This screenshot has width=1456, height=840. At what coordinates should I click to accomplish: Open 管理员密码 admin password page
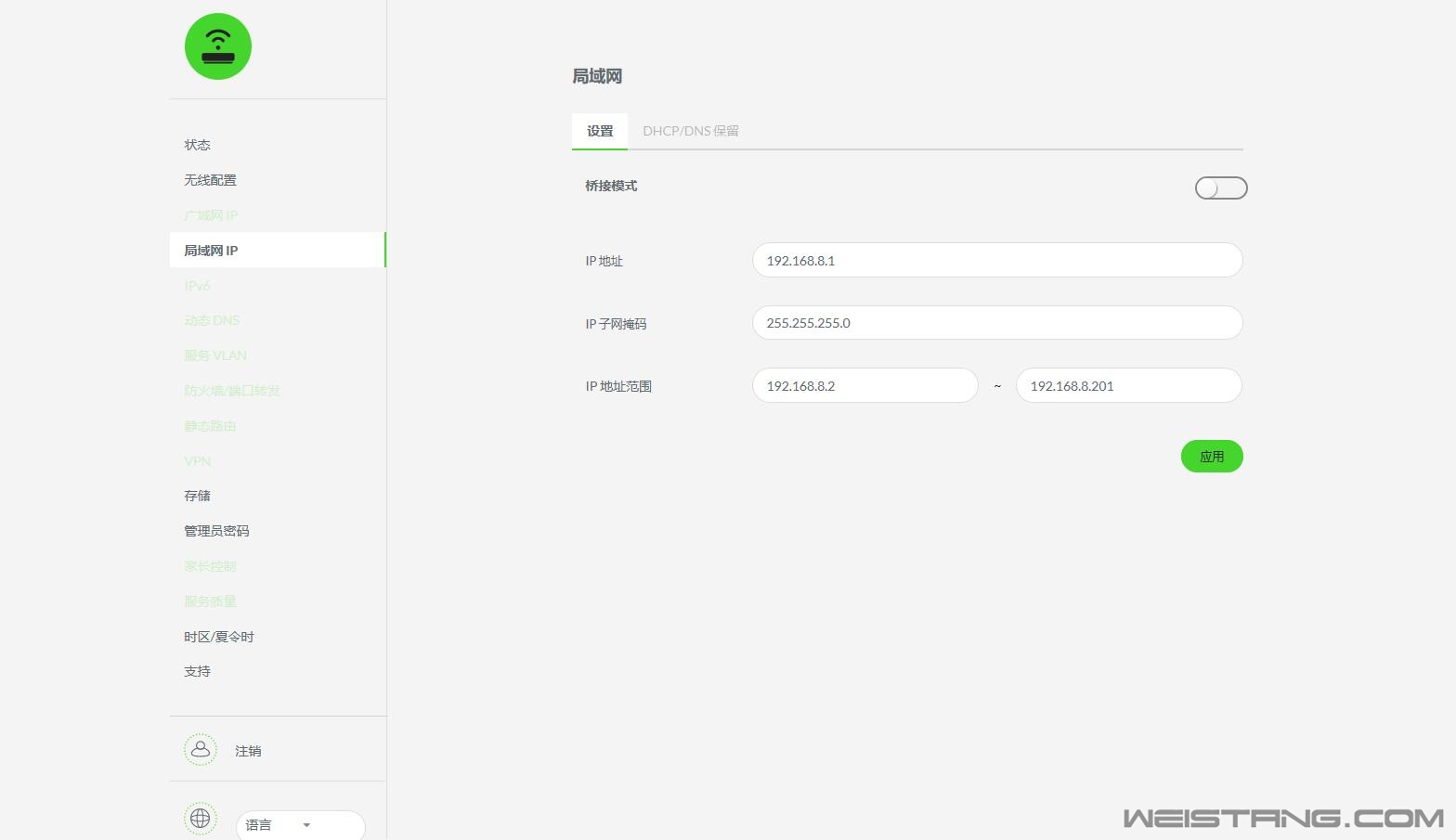(x=216, y=531)
